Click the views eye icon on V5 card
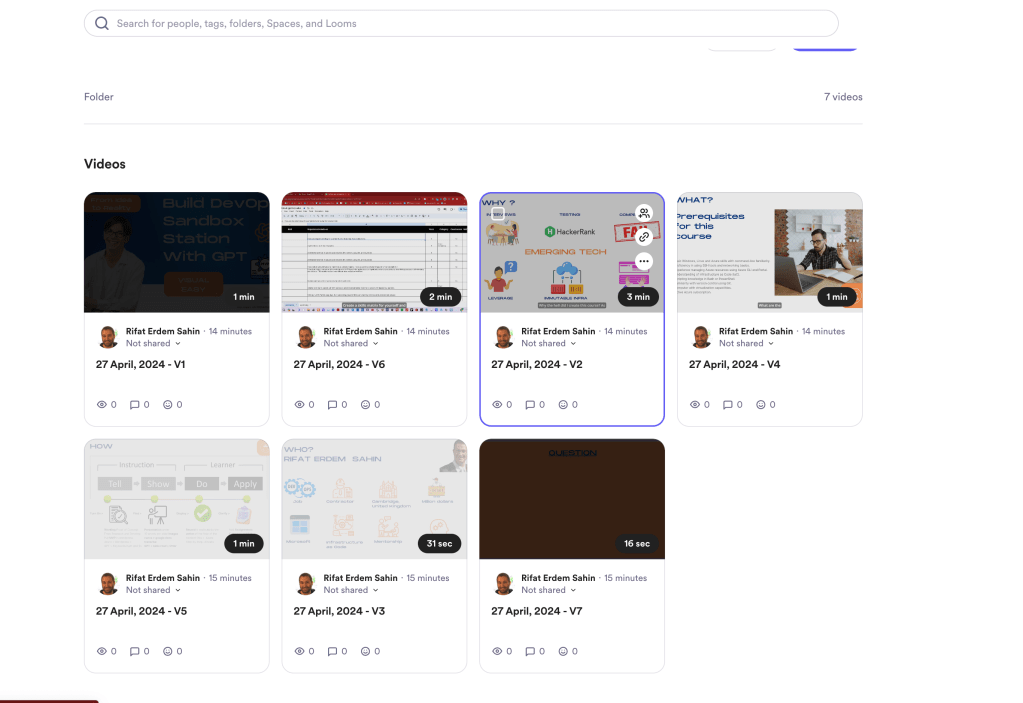Screen dimensions: 1023x703 point(102,651)
